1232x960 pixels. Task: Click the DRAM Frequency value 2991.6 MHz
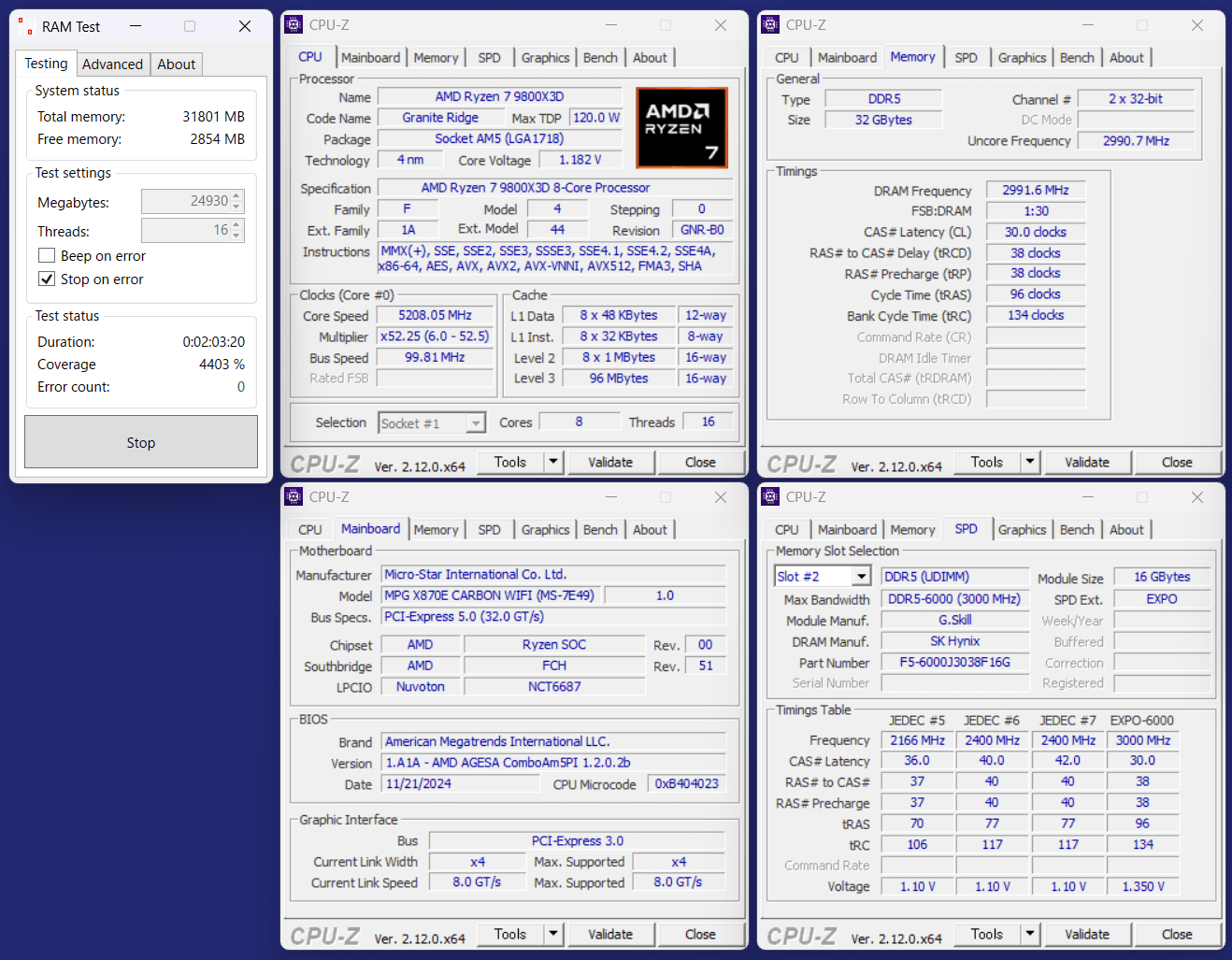pyautogui.click(x=1036, y=190)
